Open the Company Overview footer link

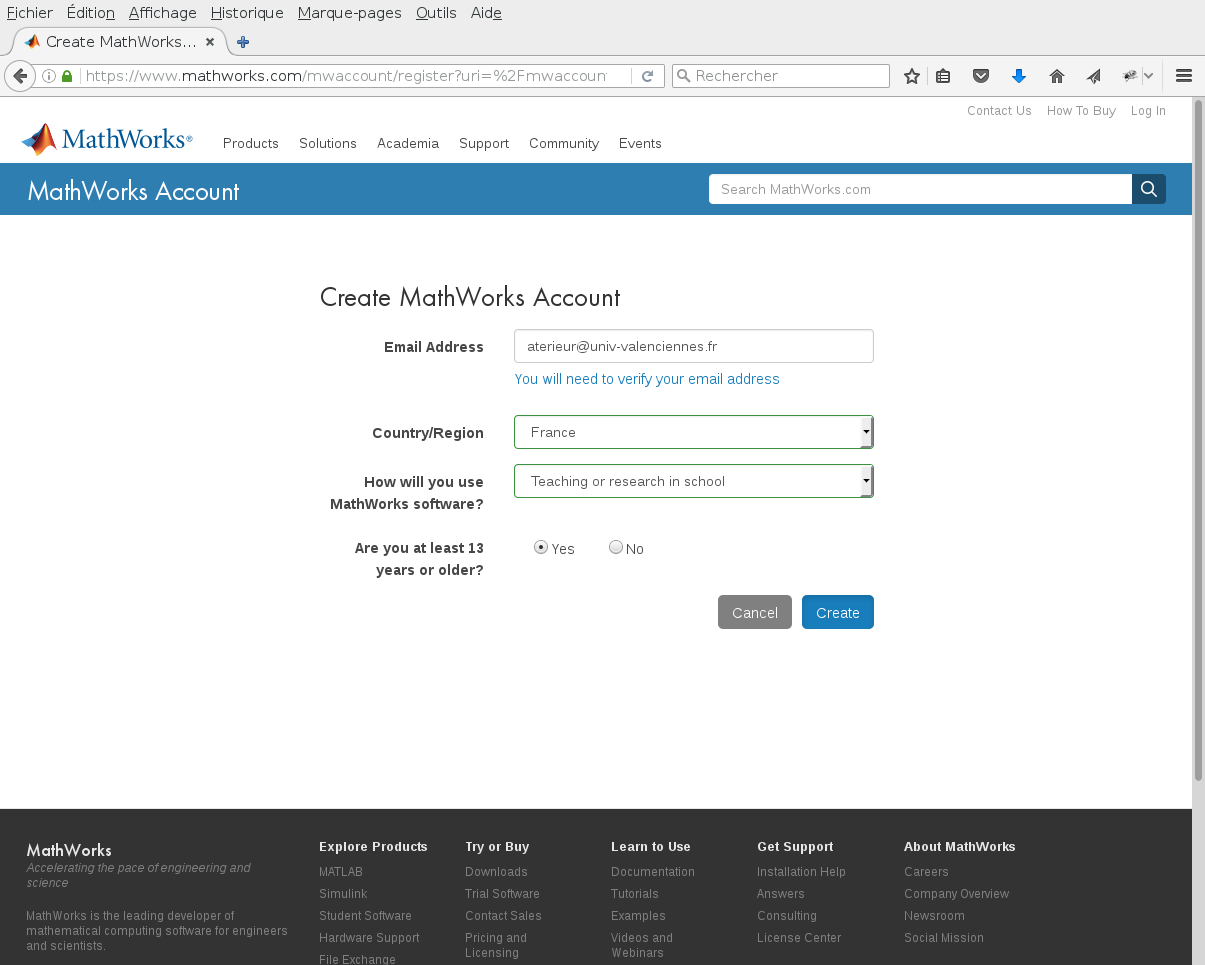pyautogui.click(x=957, y=894)
